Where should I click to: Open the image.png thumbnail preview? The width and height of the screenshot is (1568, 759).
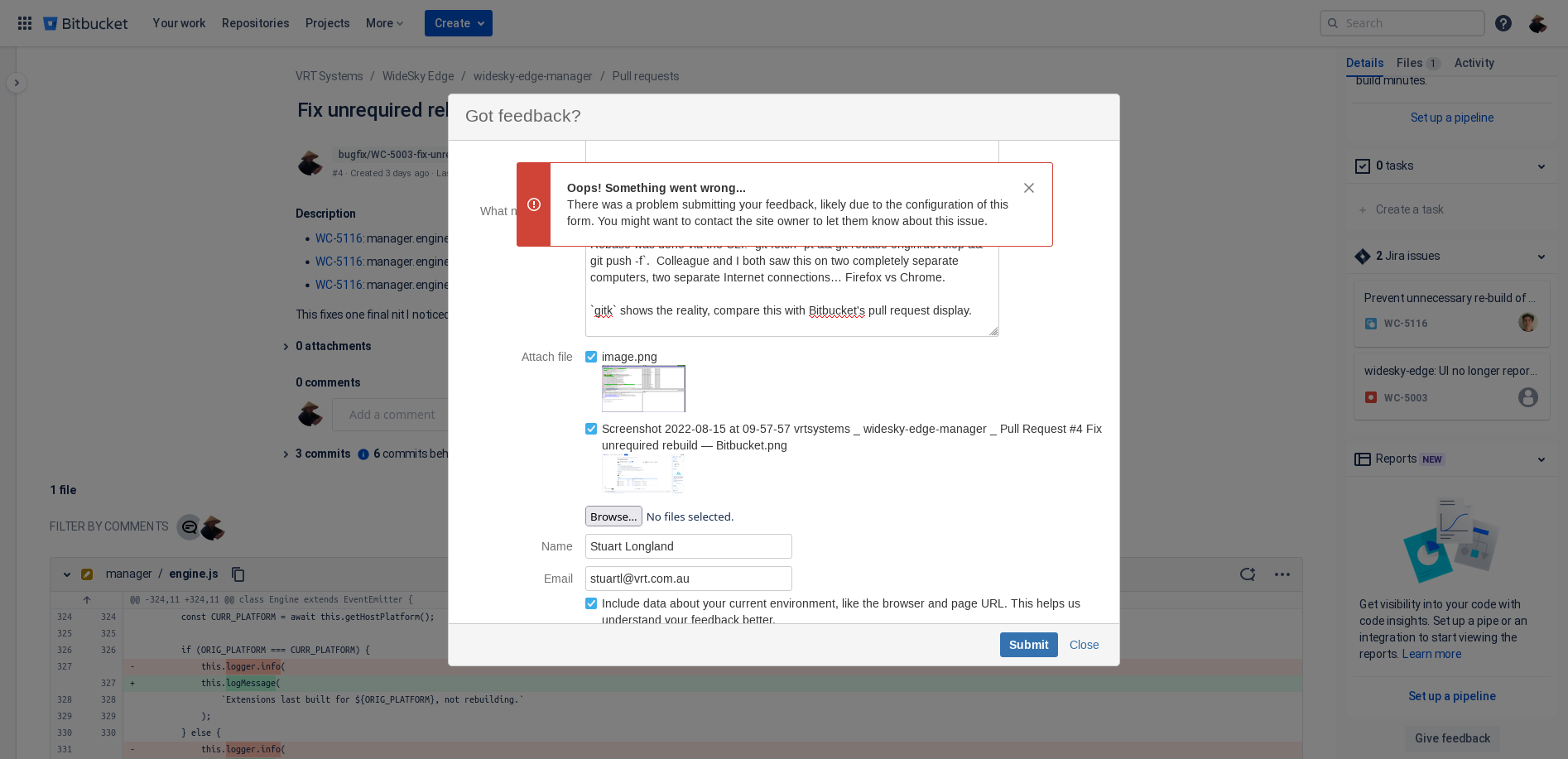tap(643, 388)
